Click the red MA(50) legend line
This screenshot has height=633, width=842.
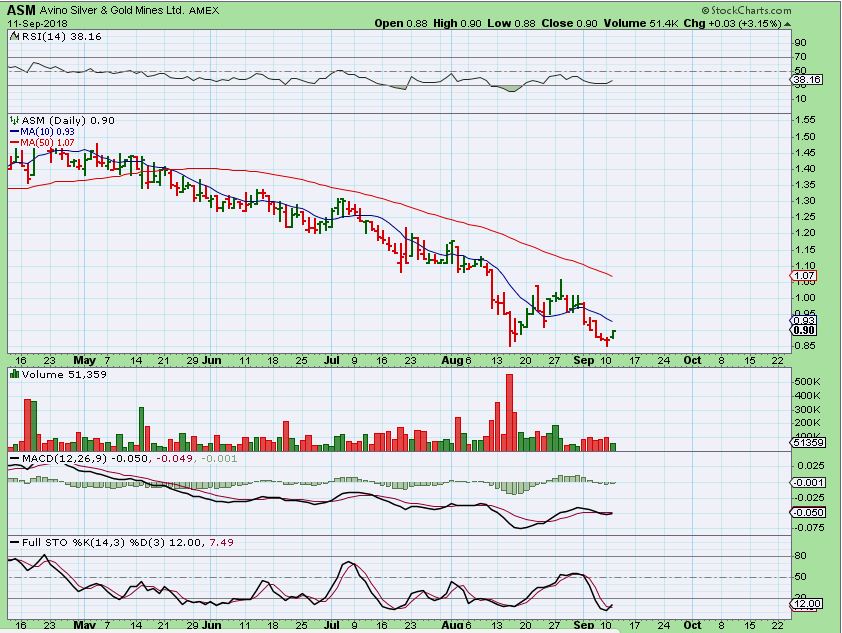click(13, 143)
